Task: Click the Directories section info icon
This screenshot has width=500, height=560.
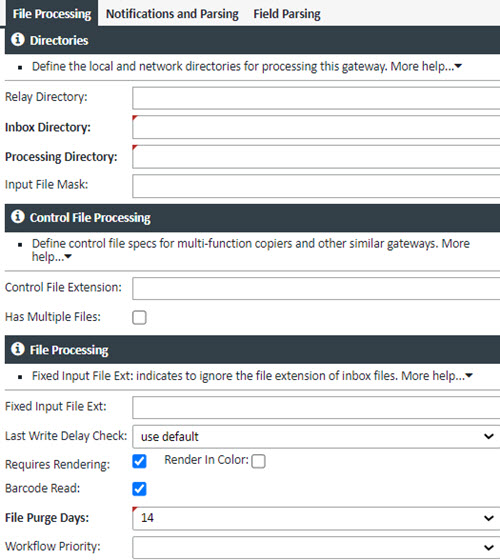Action: pyautogui.click(x=18, y=39)
